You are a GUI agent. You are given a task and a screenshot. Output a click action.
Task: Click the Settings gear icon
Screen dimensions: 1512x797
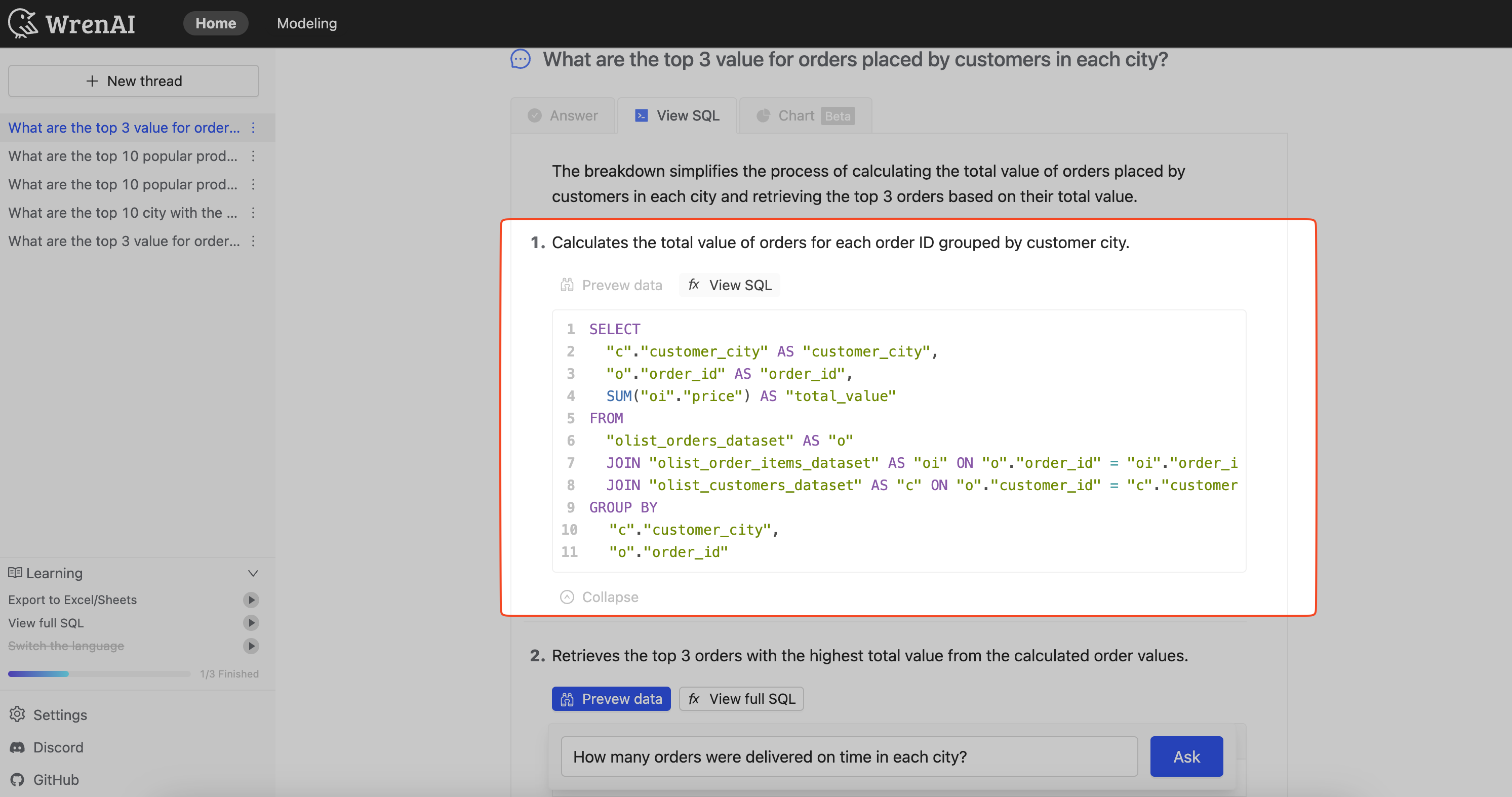click(18, 714)
